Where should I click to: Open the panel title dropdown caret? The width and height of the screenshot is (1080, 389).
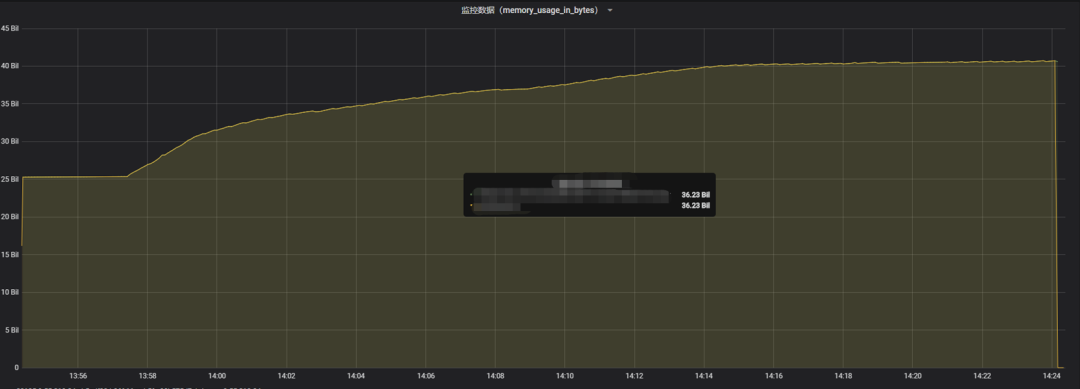pos(610,10)
